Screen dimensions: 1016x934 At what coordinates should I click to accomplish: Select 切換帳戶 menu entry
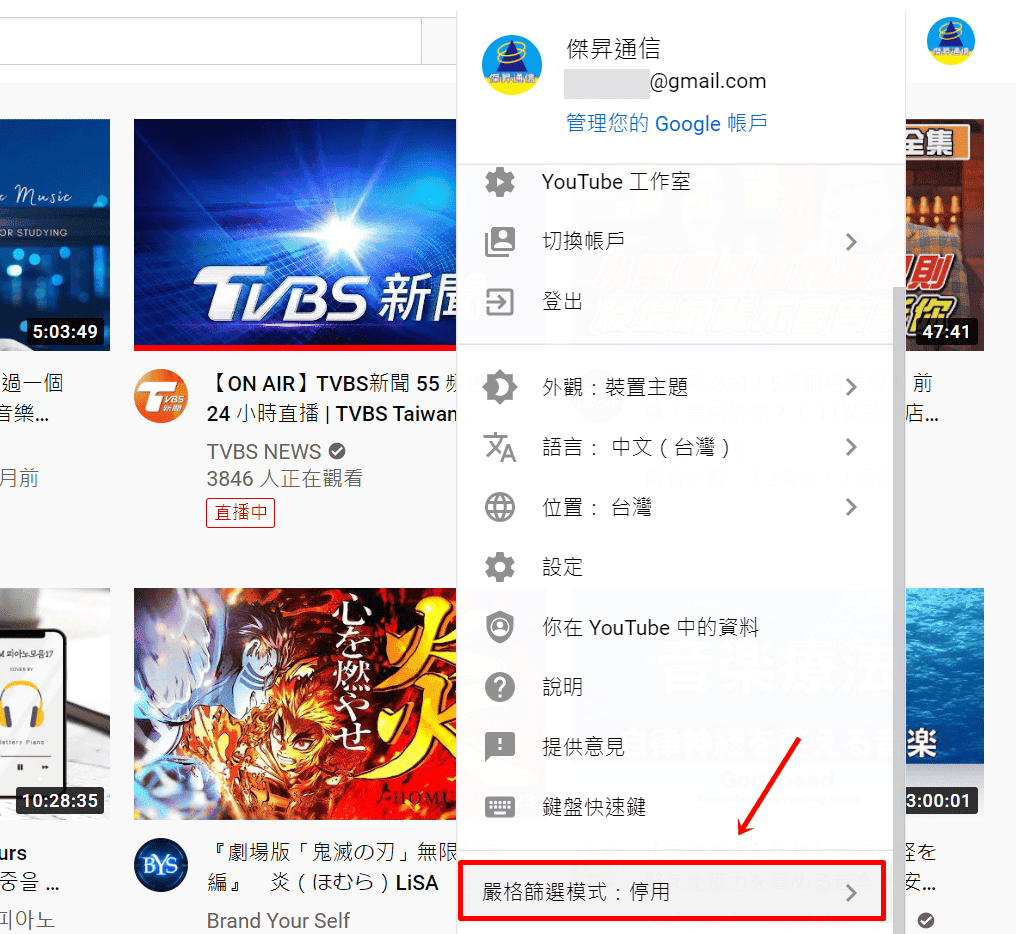pos(674,242)
